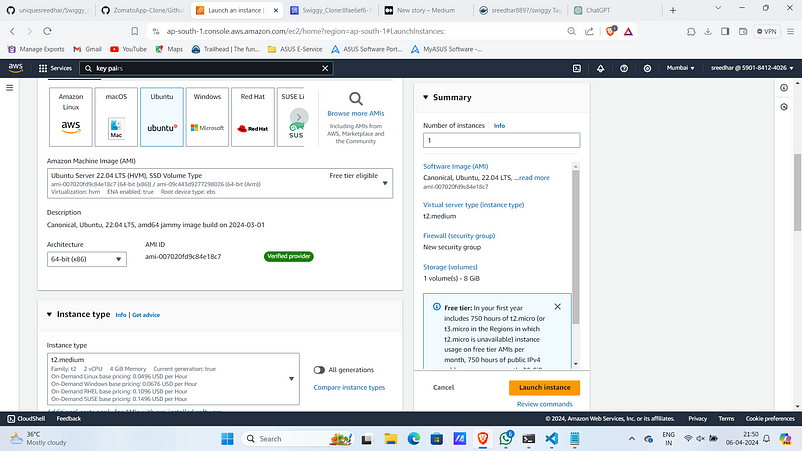Click read more in the Summary
Viewport: 802px width, 451px height.
coord(534,178)
